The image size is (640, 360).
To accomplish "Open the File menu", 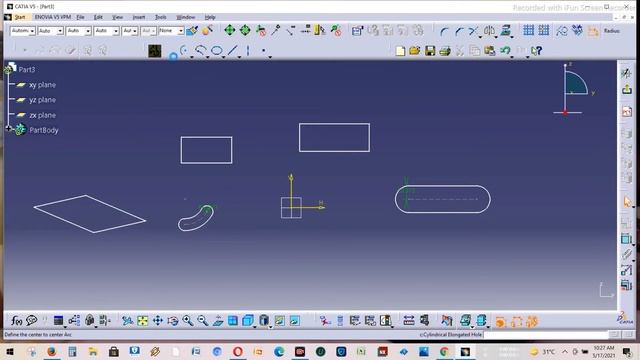I will pyautogui.click(x=80, y=17).
